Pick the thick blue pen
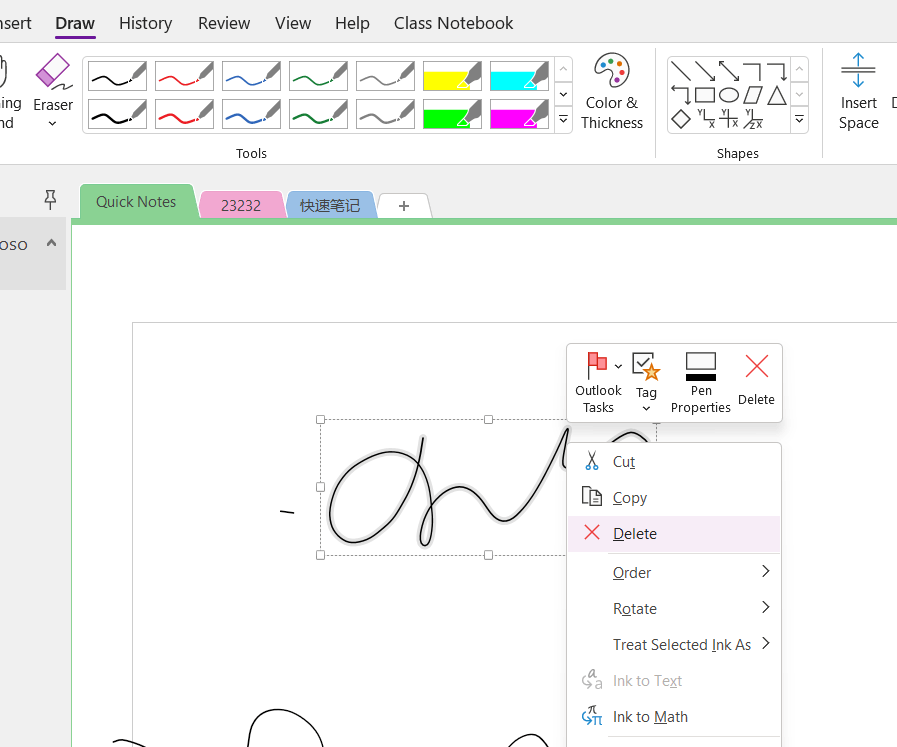The image size is (897, 747). 251,113
